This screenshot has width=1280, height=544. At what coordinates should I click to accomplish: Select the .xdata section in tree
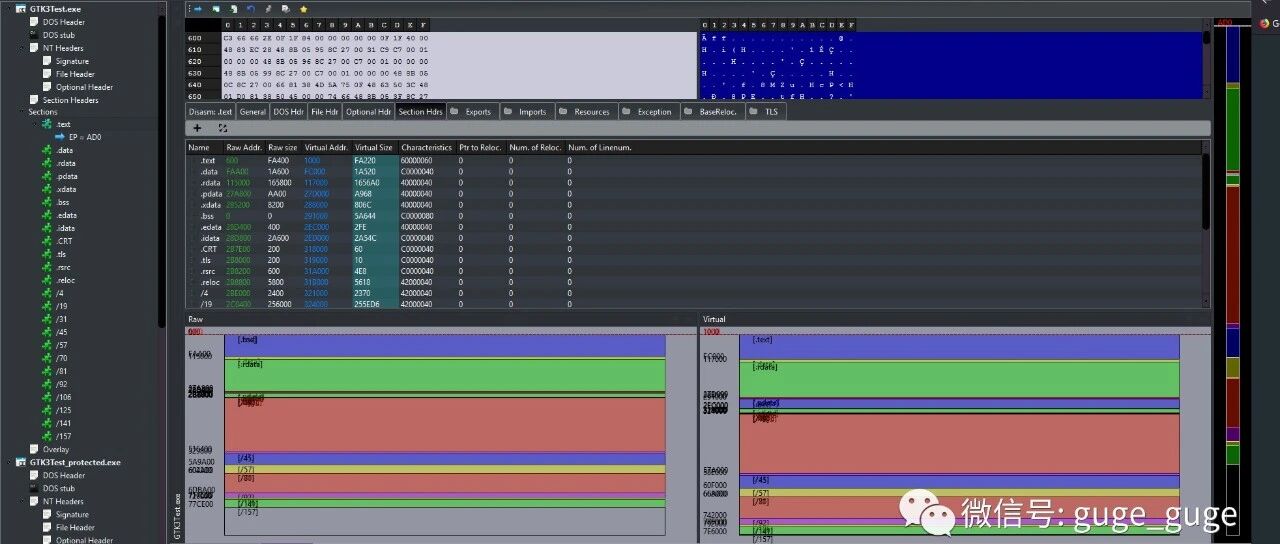(x=66, y=189)
